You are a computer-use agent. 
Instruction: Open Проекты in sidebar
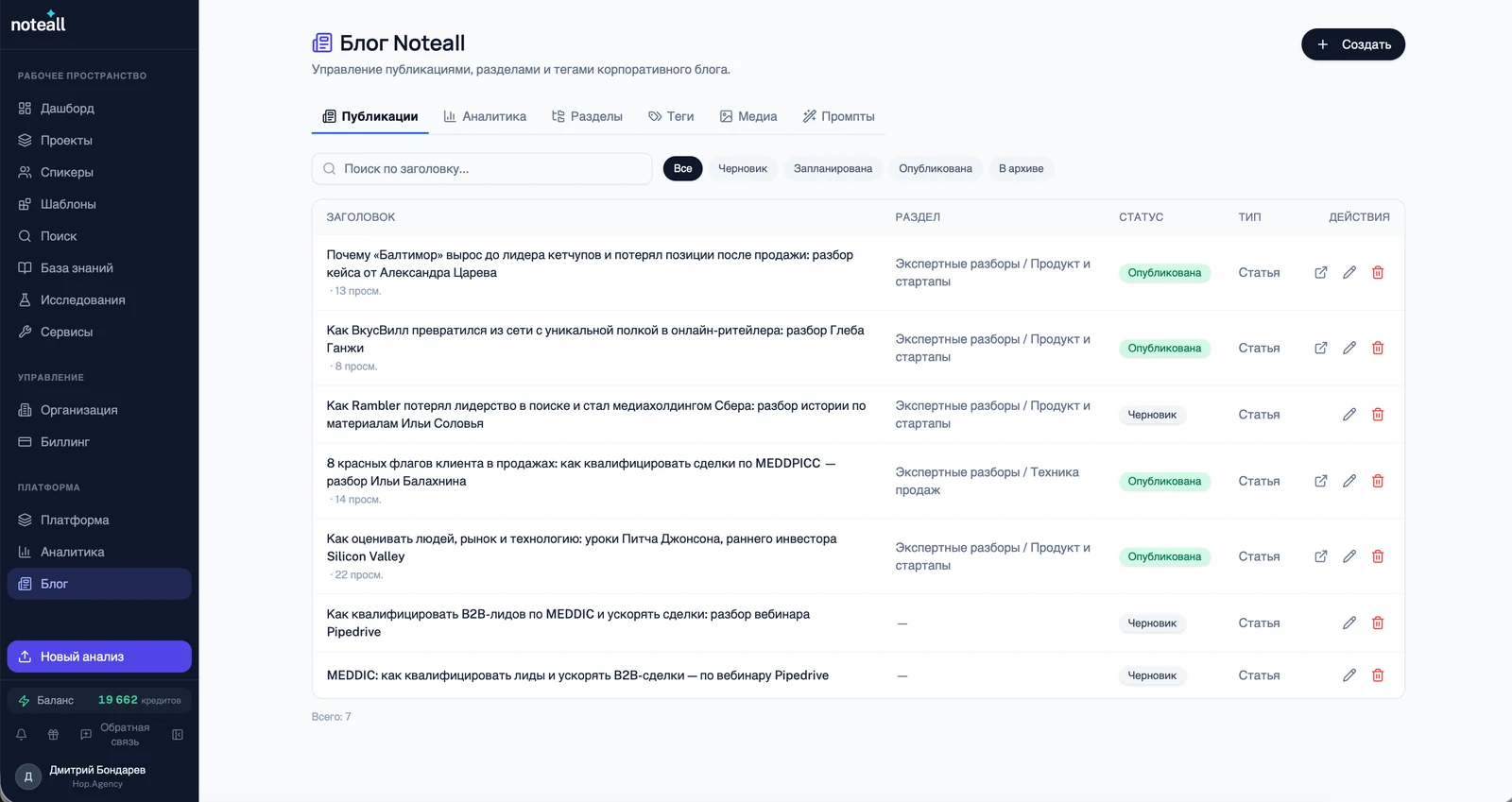pos(99,141)
